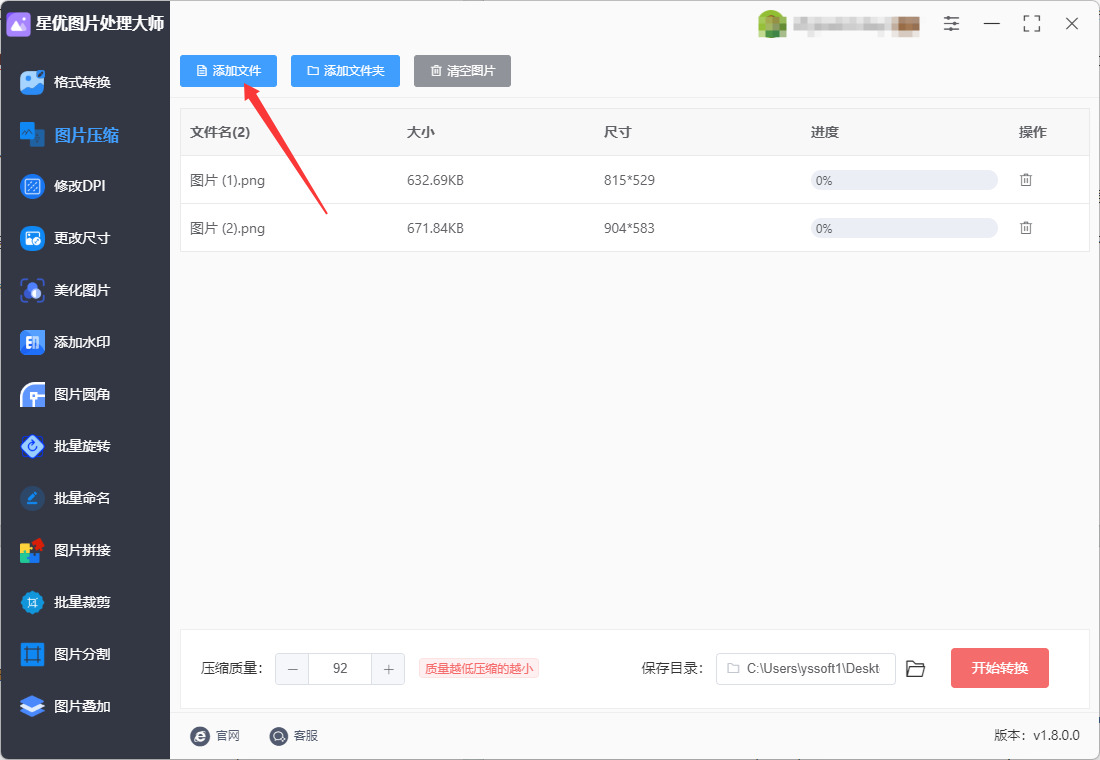Open the 图片圆角 rounded corners tool

(65, 394)
